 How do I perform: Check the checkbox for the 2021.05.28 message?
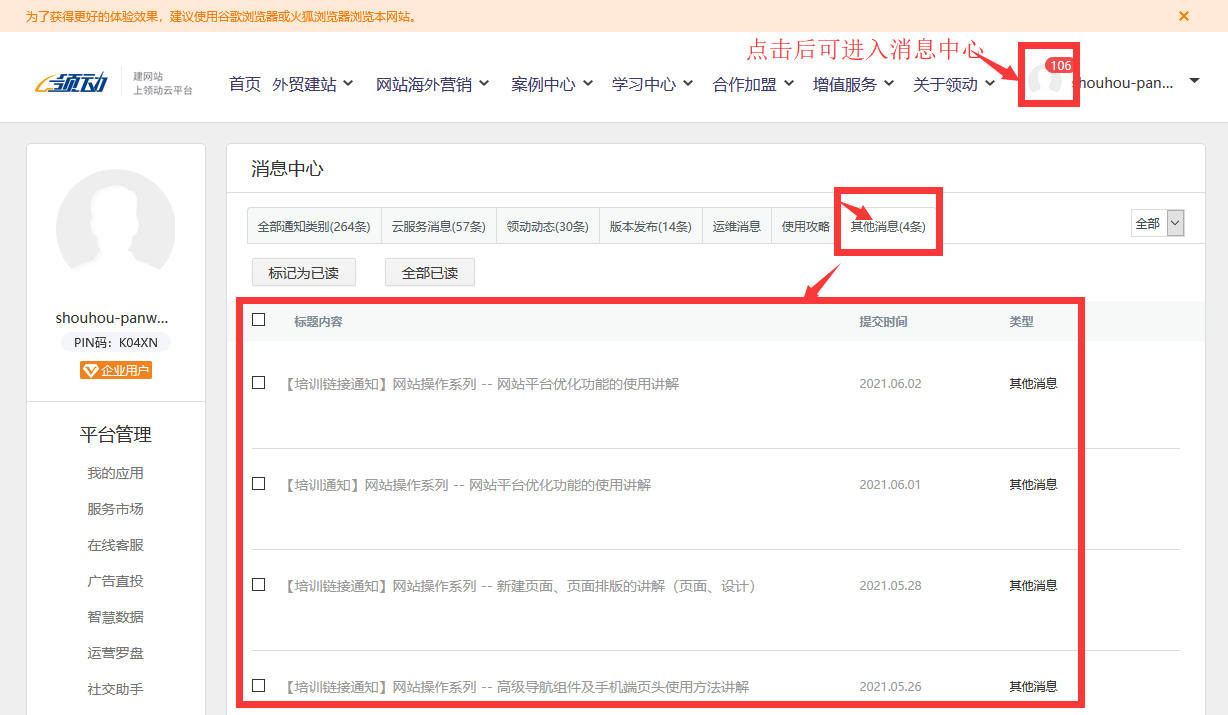pos(259,585)
